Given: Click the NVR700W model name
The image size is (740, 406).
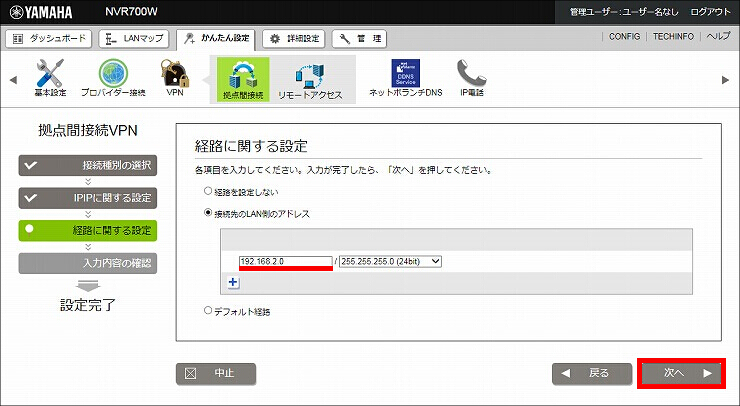Looking at the screenshot, I should 131,12.
